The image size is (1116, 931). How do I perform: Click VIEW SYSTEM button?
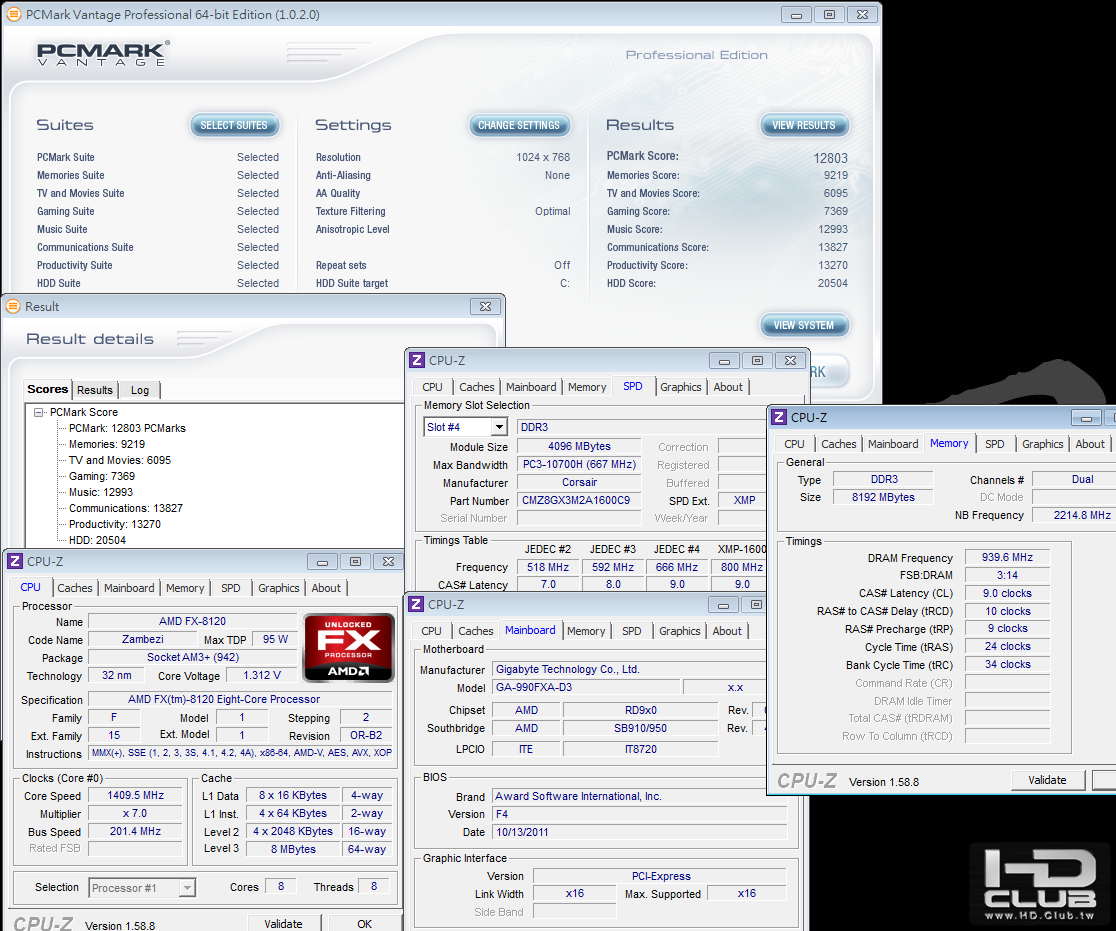[x=804, y=325]
